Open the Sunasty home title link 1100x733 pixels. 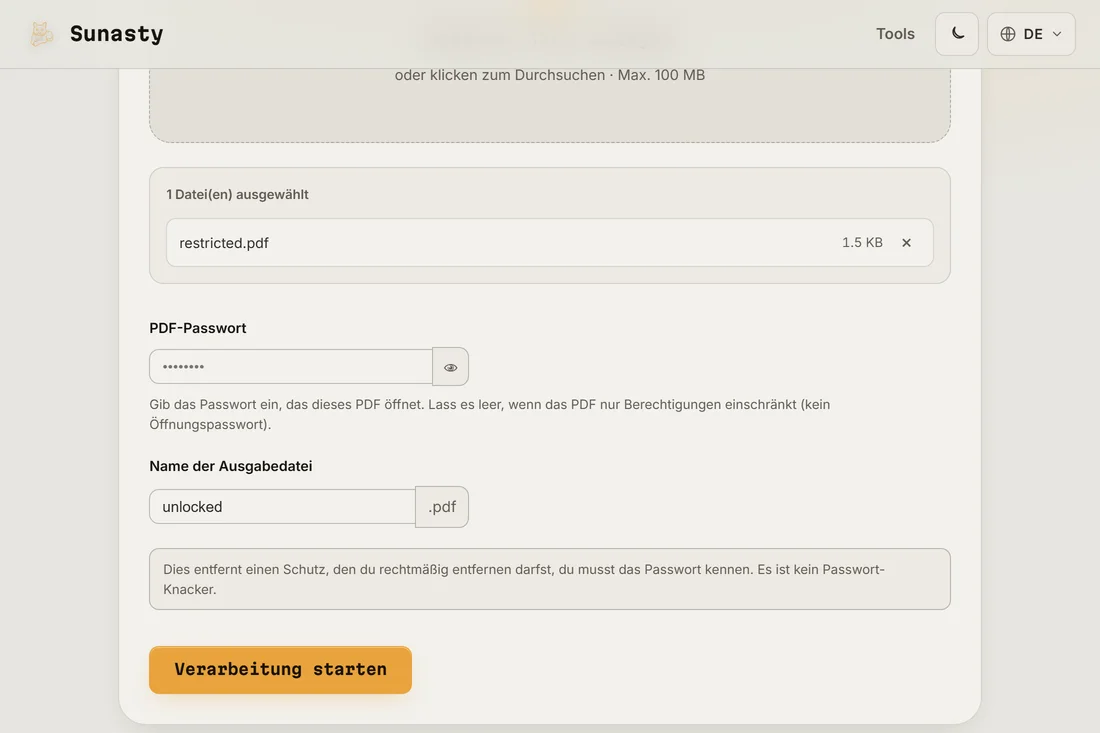tap(116, 34)
